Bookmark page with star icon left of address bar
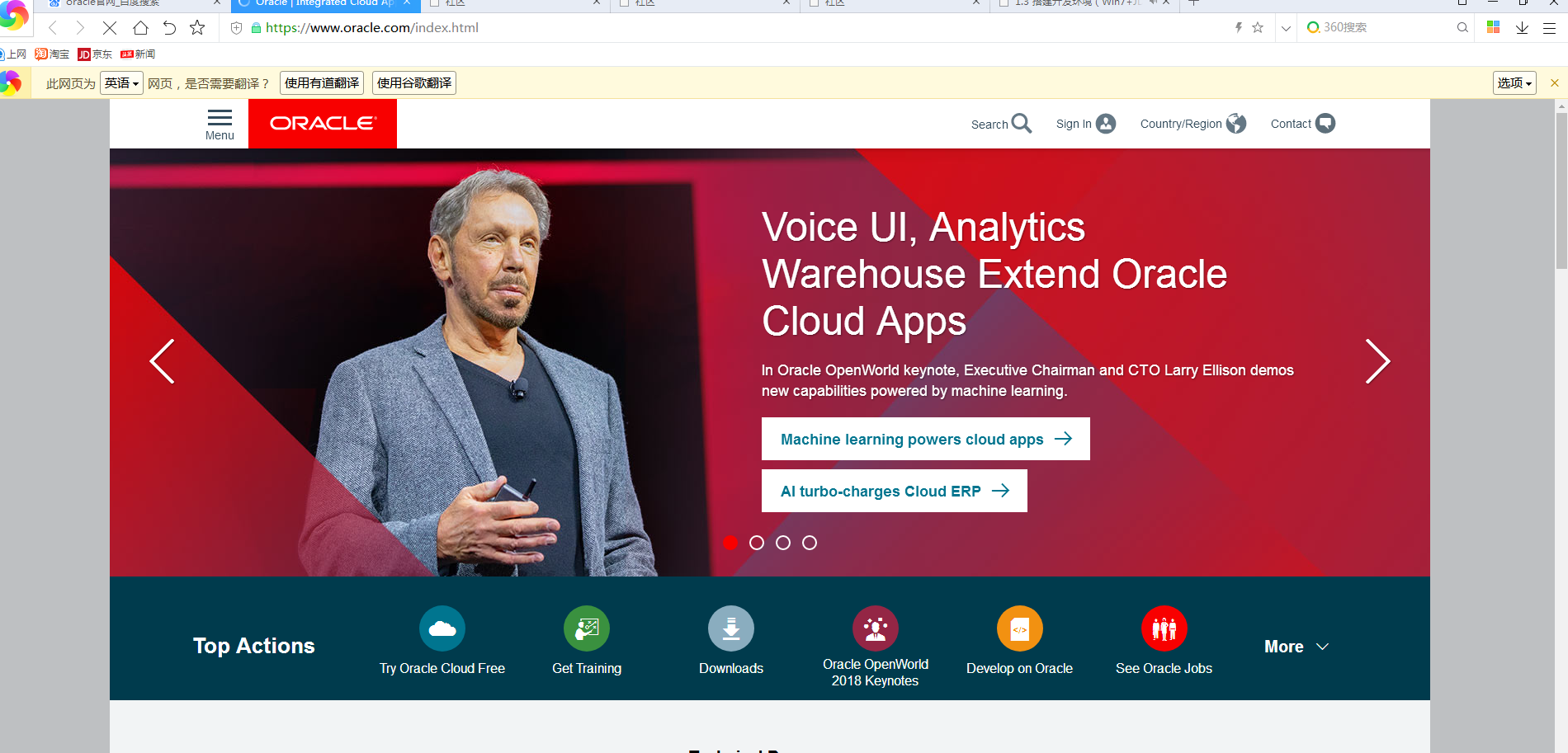The image size is (1568, 753). [x=197, y=28]
